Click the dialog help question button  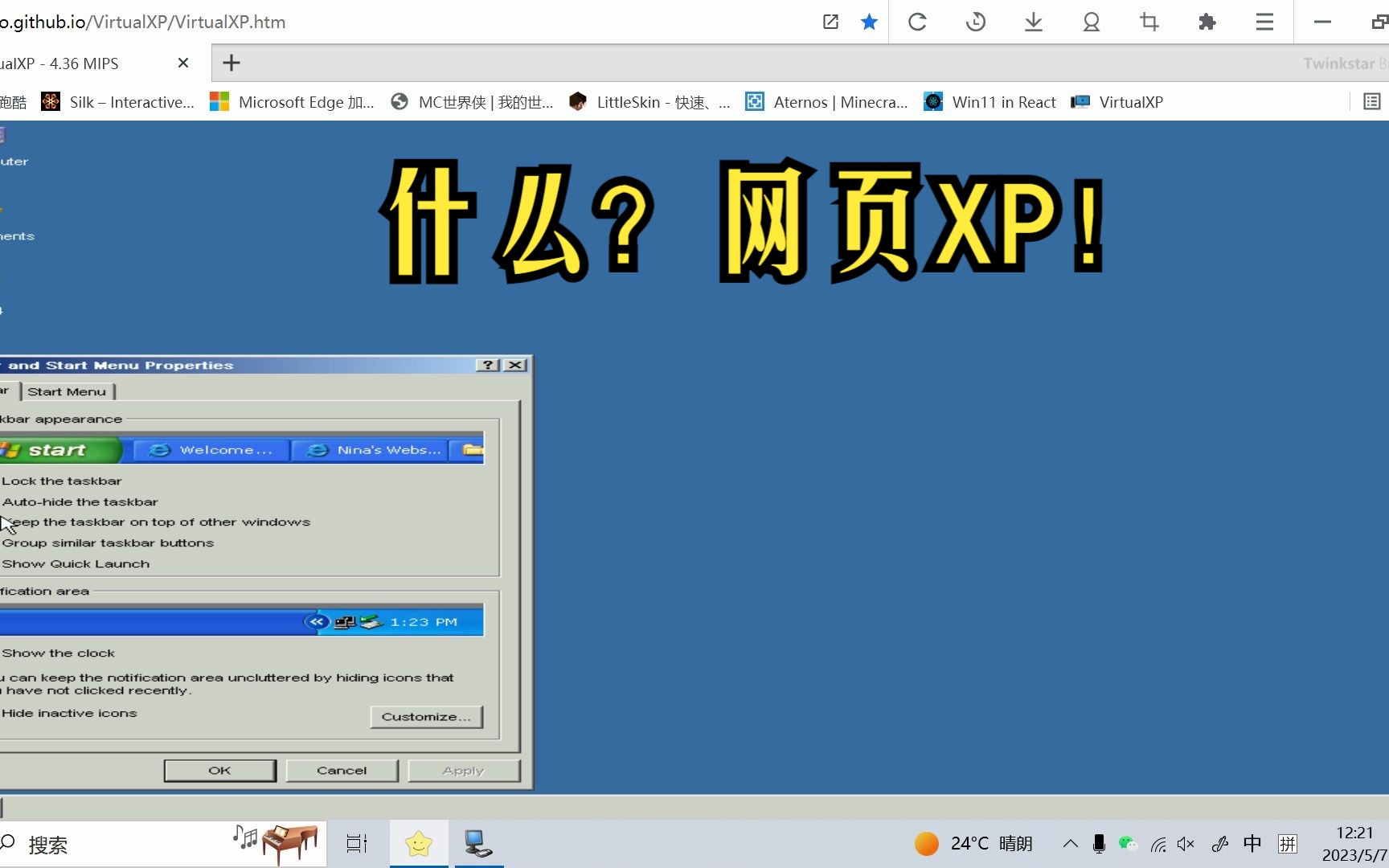(488, 365)
